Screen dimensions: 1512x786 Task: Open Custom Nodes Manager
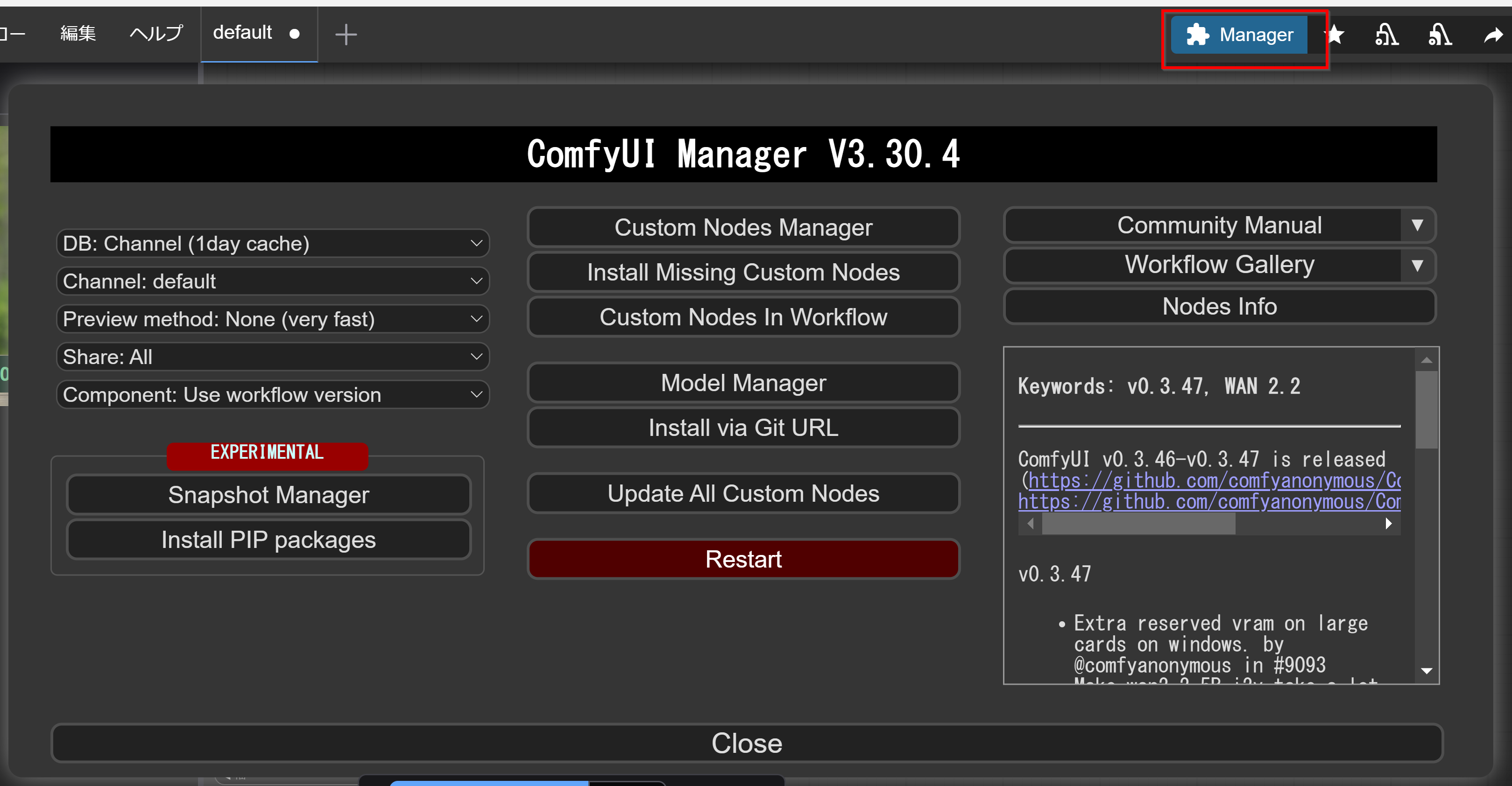click(743, 227)
